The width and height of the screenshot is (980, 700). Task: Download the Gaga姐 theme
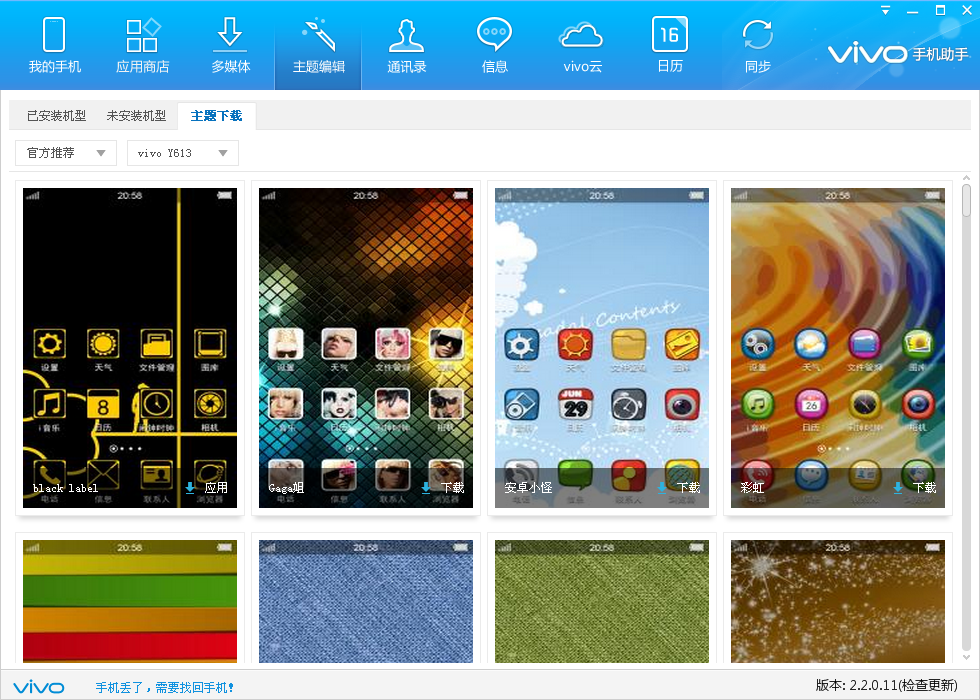tap(443, 488)
